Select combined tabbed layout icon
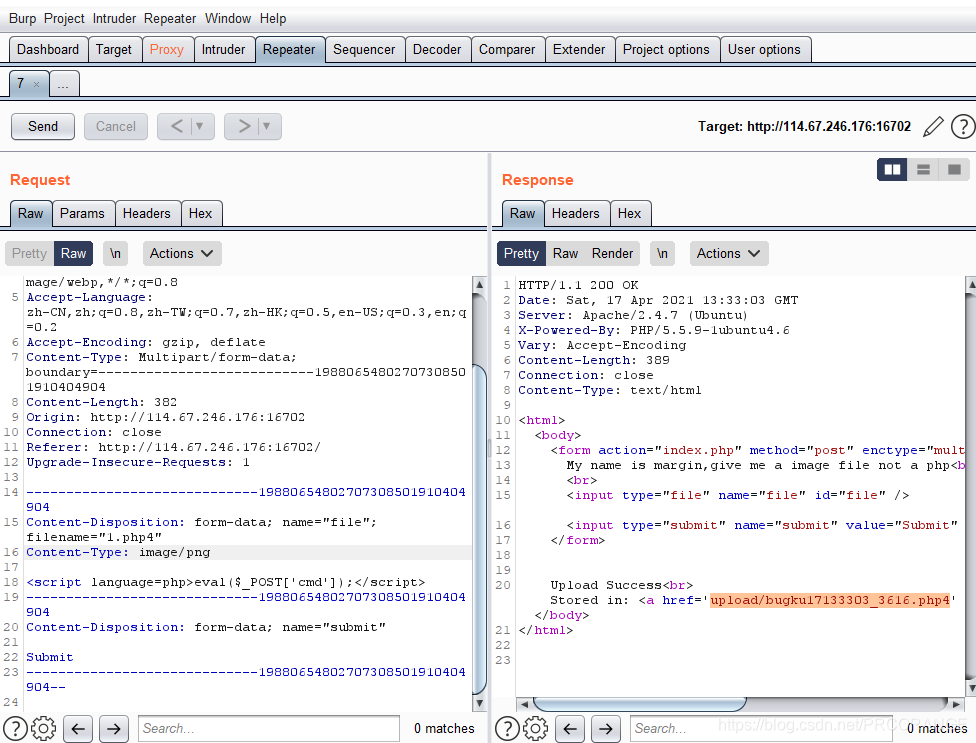 pos(954,169)
